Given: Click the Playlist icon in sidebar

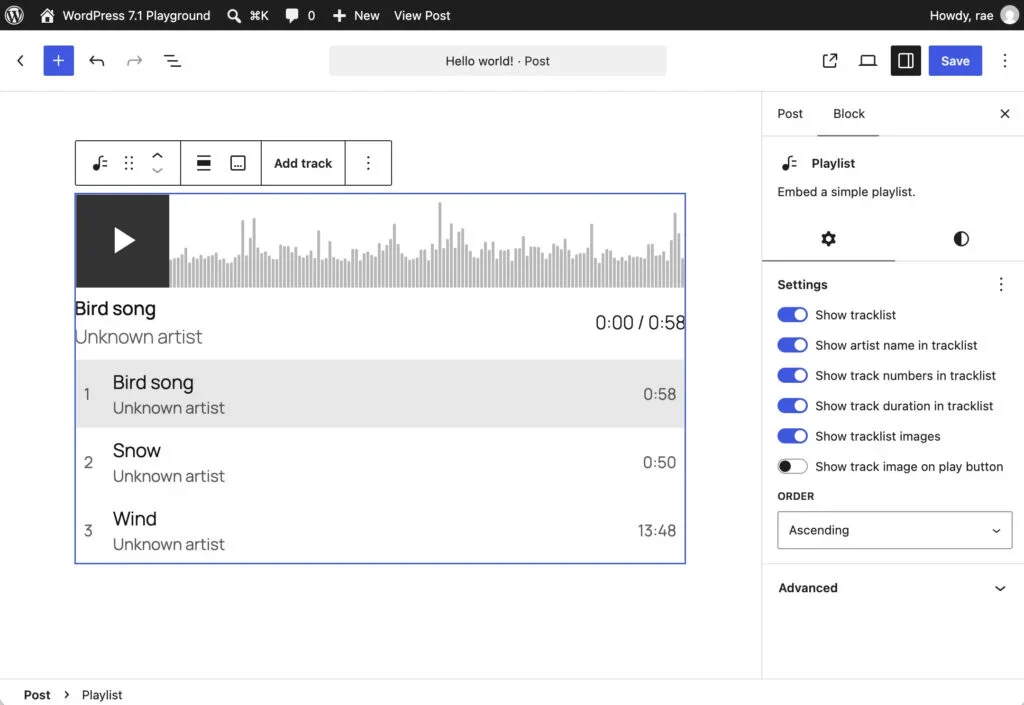Looking at the screenshot, I should click(x=789, y=163).
